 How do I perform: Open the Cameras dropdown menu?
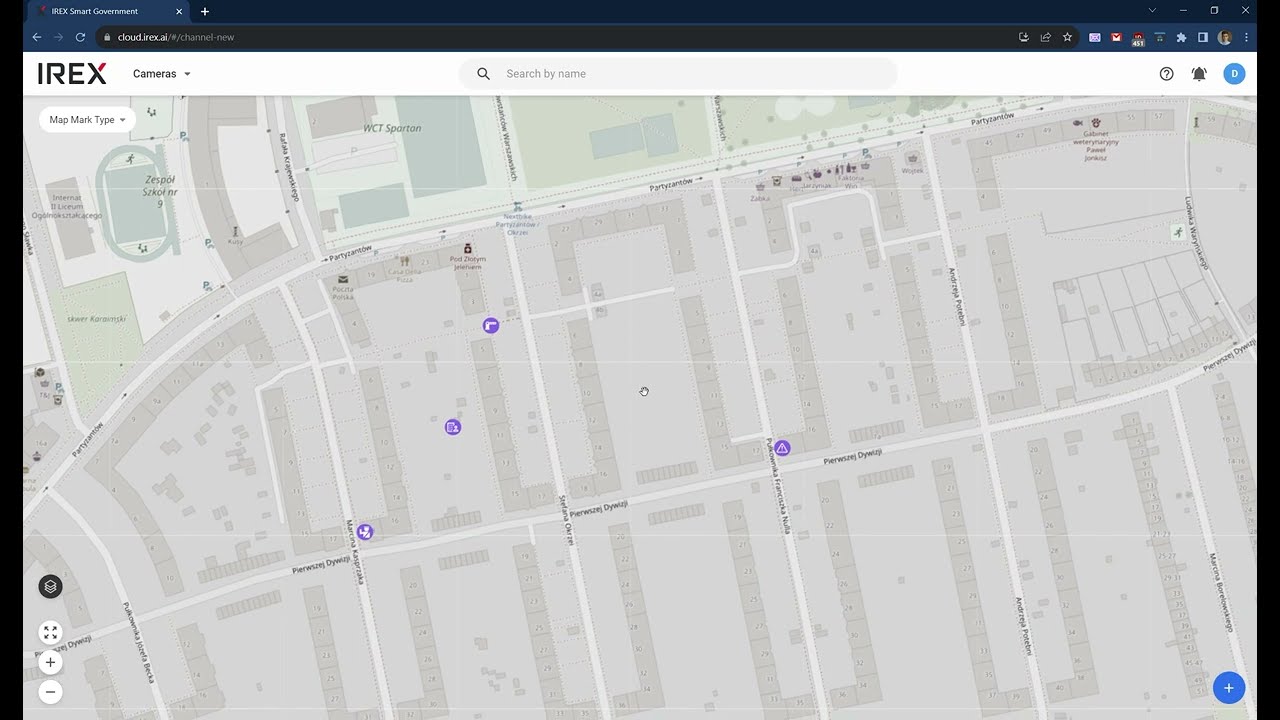[161, 74]
